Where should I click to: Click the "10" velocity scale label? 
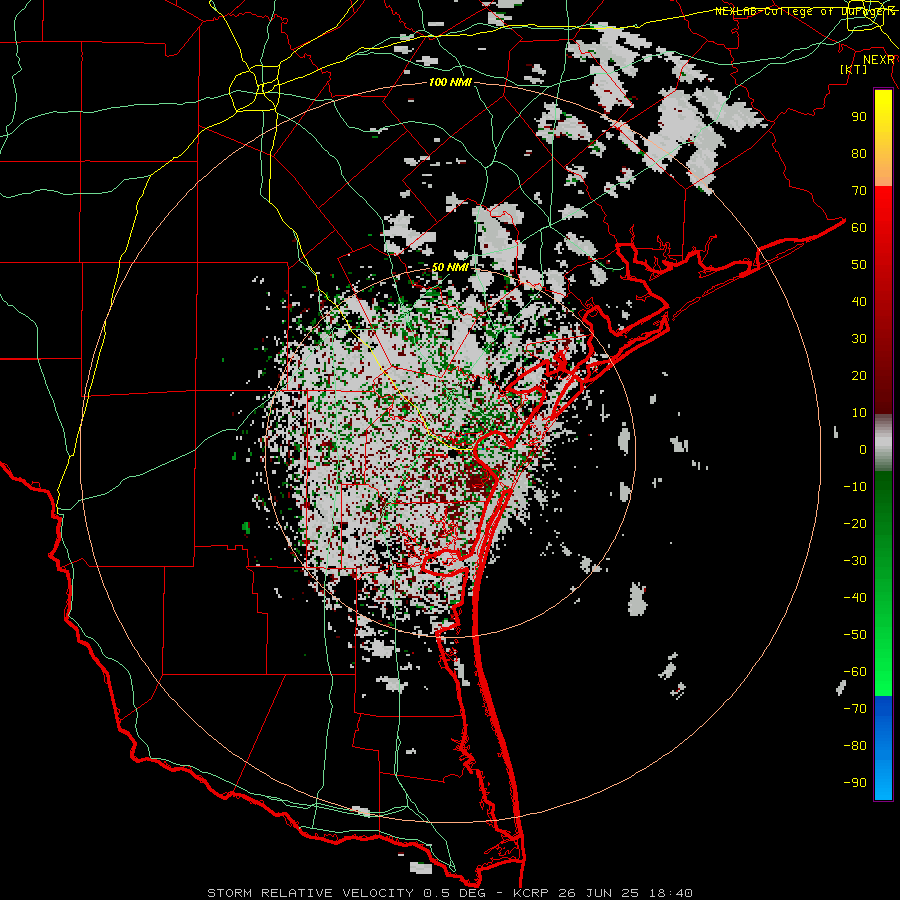pyautogui.click(x=859, y=413)
